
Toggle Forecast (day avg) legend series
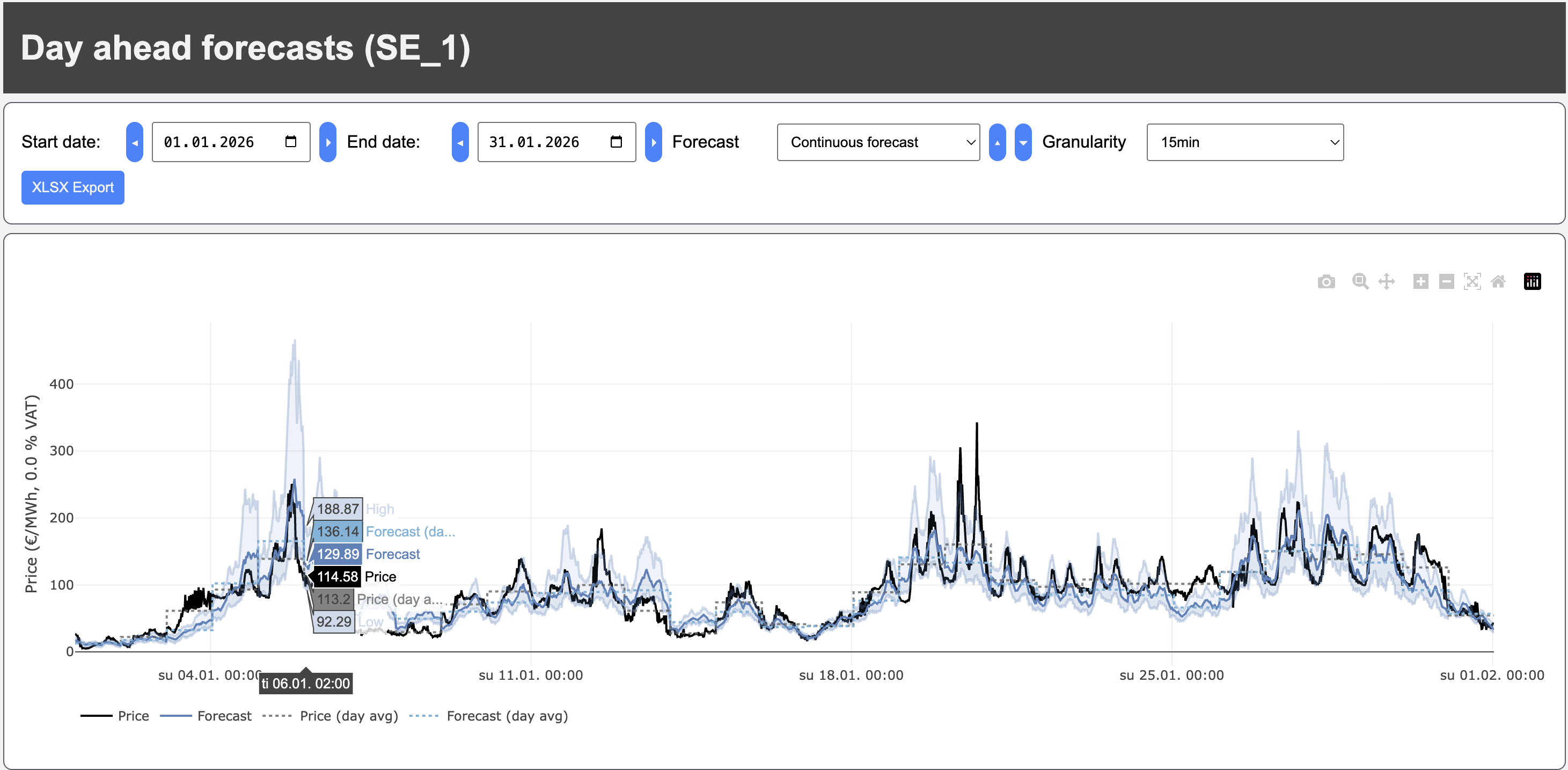(x=507, y=716)
